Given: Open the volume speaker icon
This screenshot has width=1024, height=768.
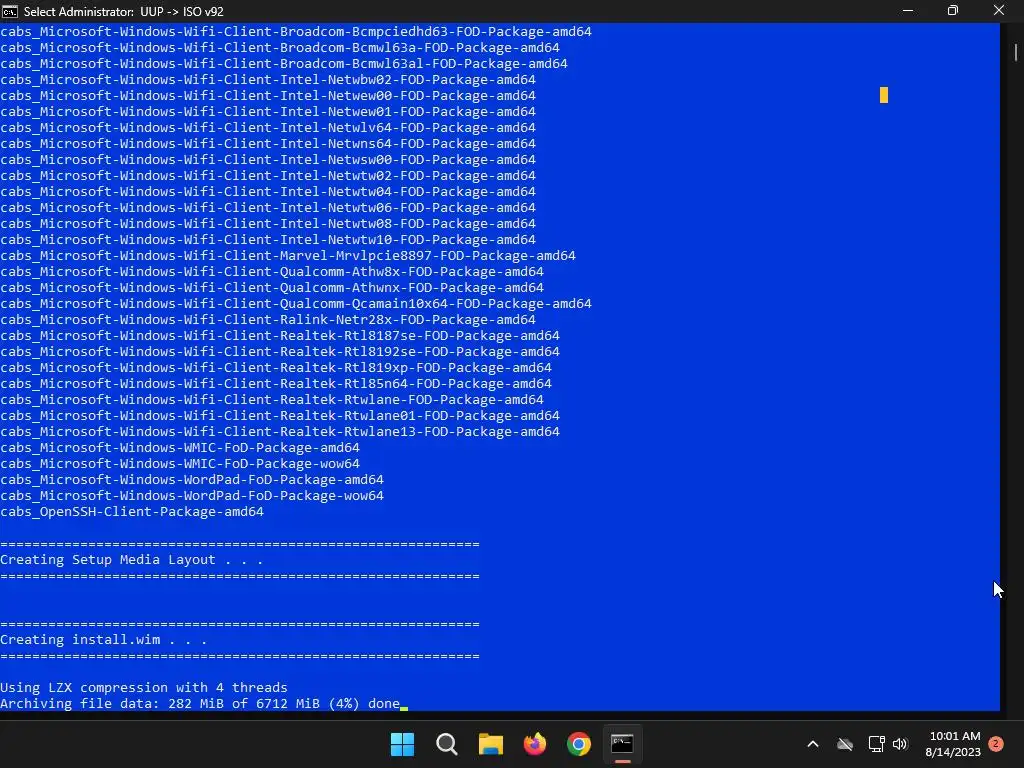Looking at the screenshot, I should (x=900, y=744).
